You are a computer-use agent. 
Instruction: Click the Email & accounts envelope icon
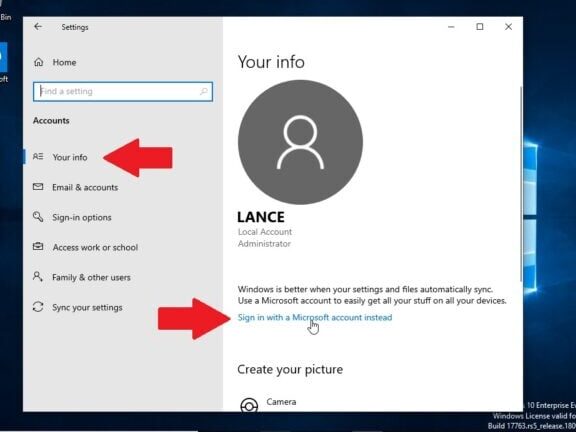coord(38,187)
